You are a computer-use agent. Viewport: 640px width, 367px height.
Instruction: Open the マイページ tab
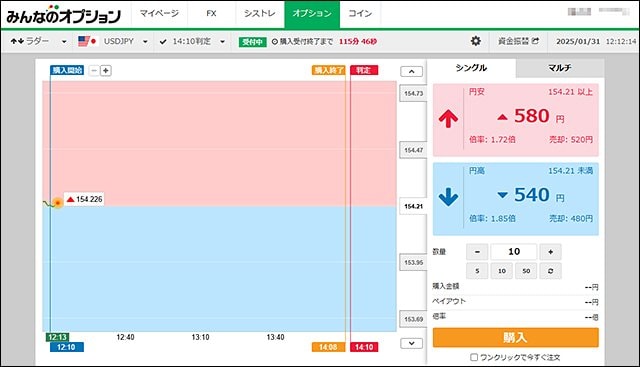point(159,13)
